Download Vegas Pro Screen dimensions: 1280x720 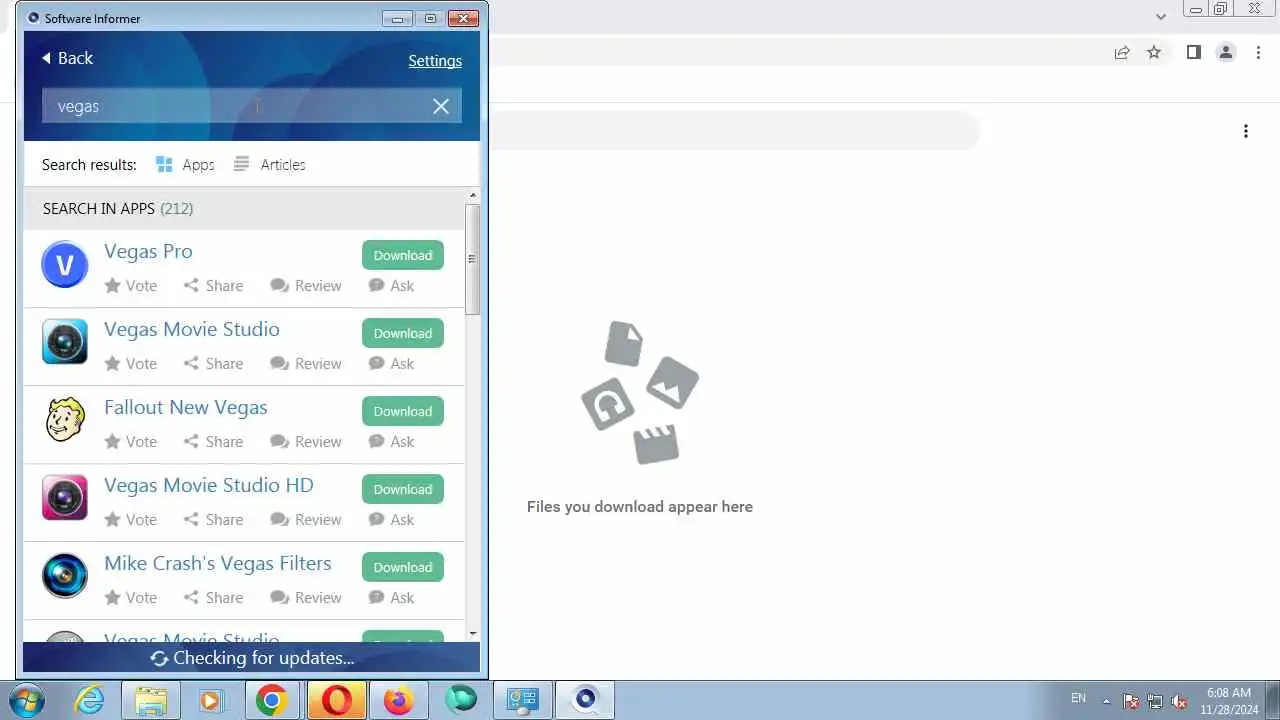403,255
